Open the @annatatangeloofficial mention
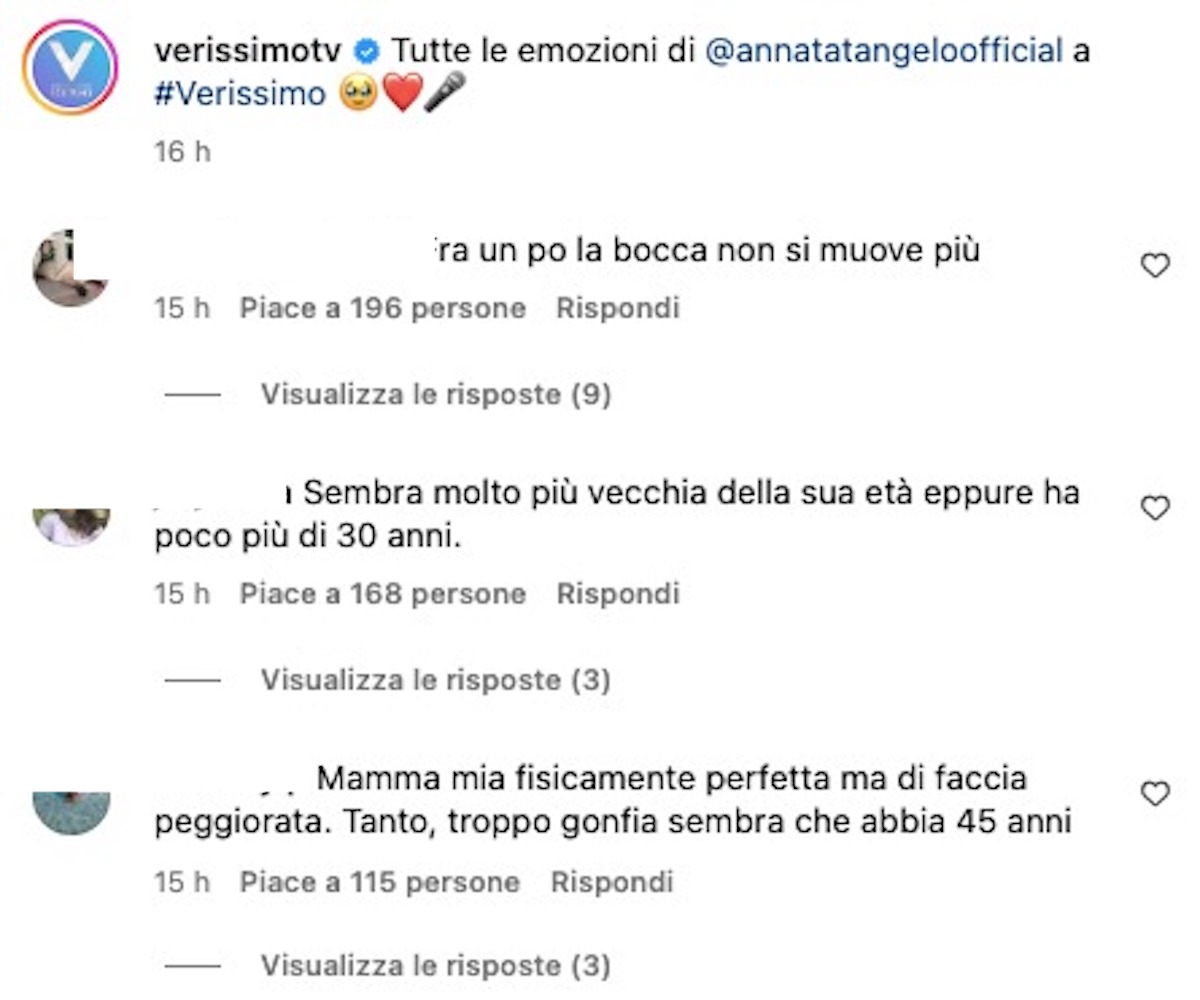The image size is (1200, 1000). pos(884,51)
